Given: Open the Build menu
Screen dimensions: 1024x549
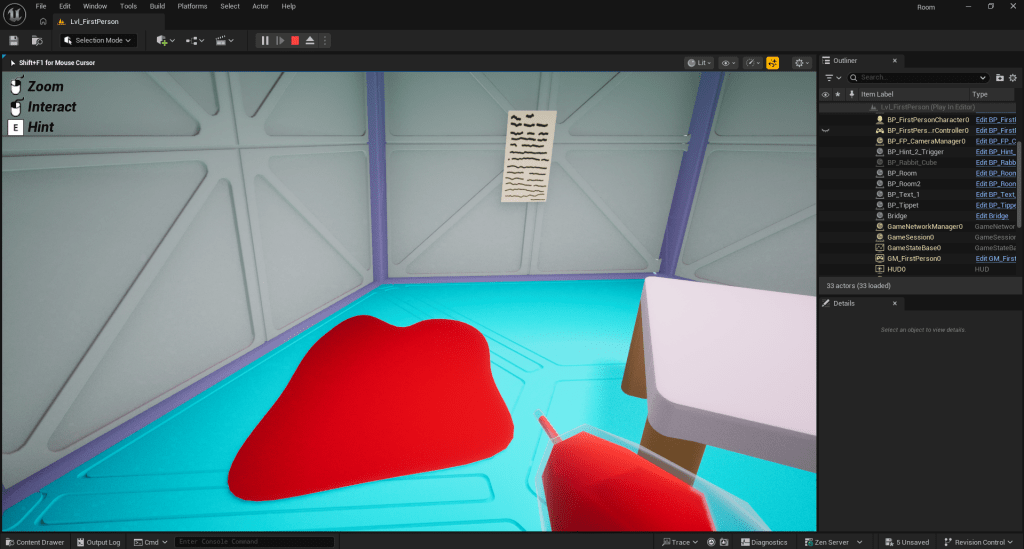Looking at the screenshot, I should coord(157,6).
